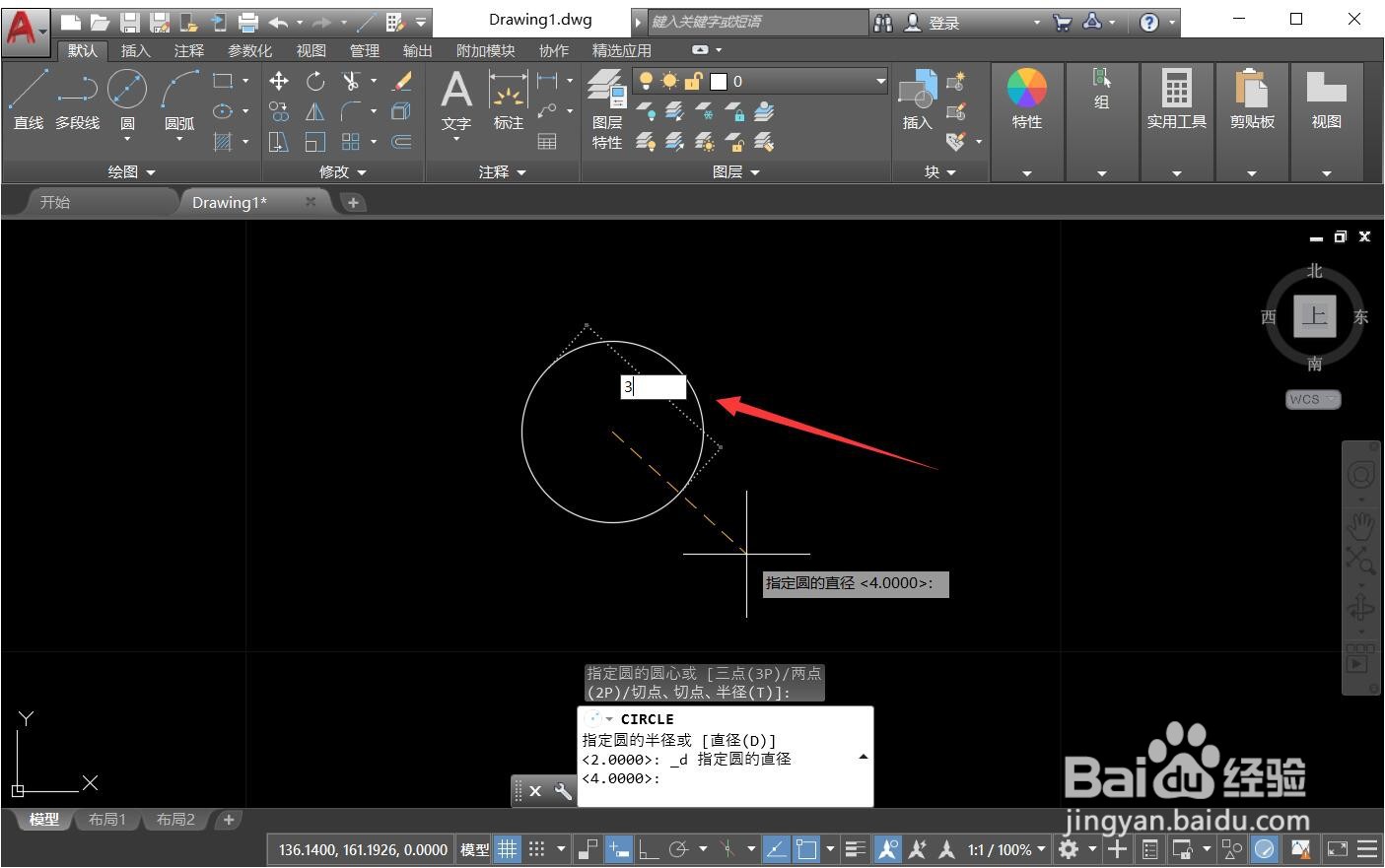Toggle 2D object snap in status bar
The height and width of the screenshot is (868, 1385).
tap(806, 849)
